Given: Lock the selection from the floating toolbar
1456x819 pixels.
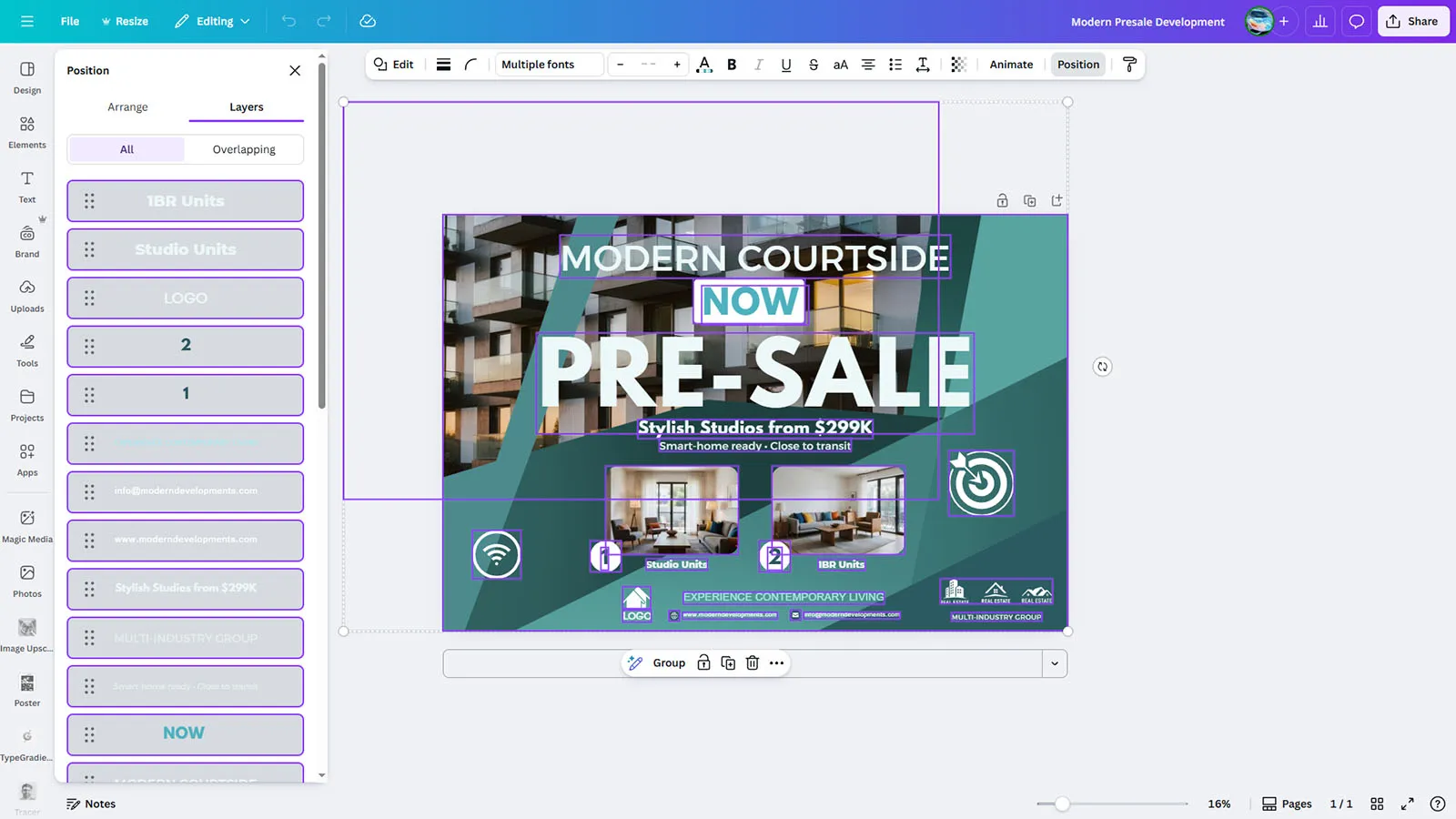Looking at the screenshot, I should 703,662.
